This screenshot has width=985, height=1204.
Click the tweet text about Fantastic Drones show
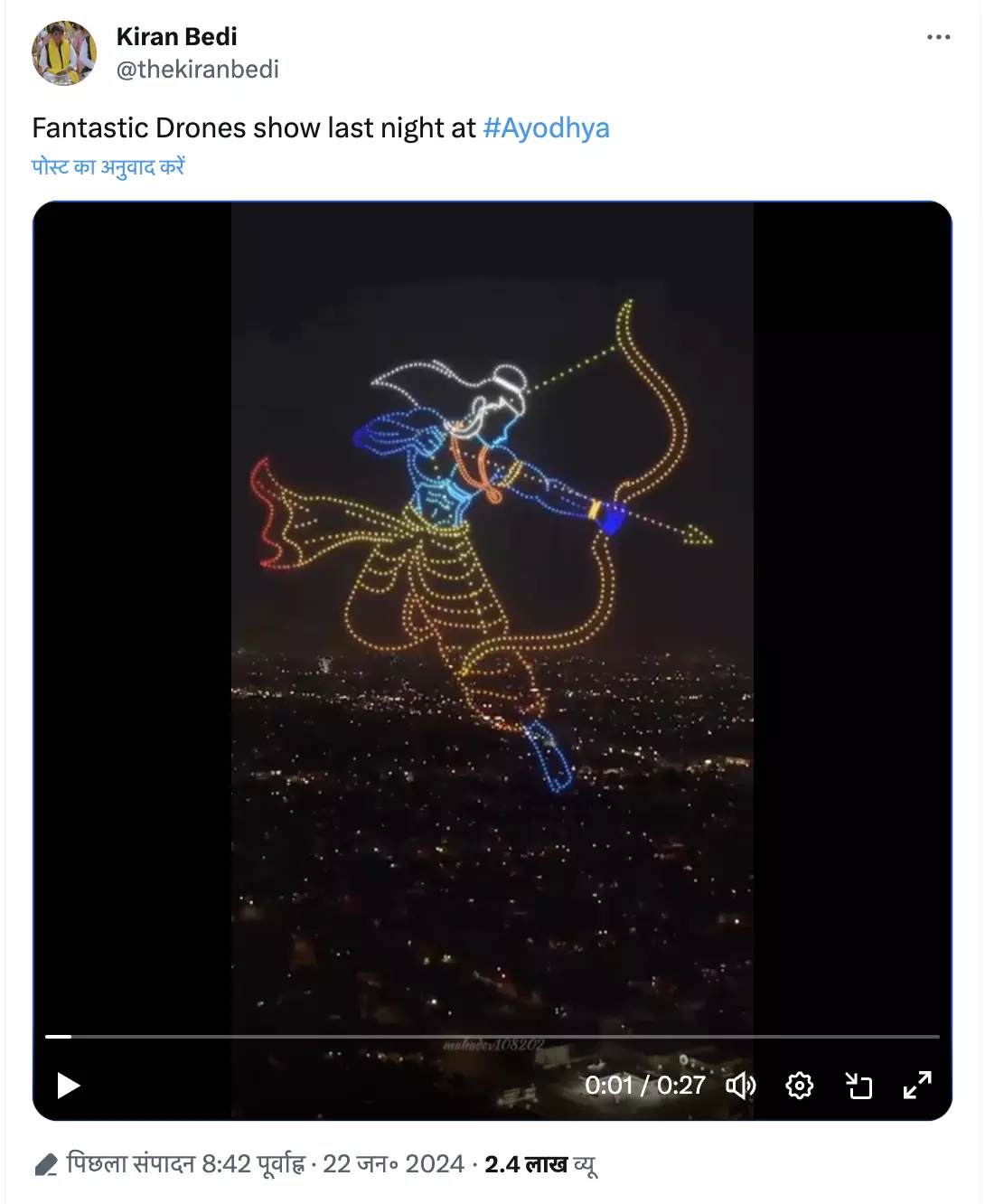pos(253,128)
